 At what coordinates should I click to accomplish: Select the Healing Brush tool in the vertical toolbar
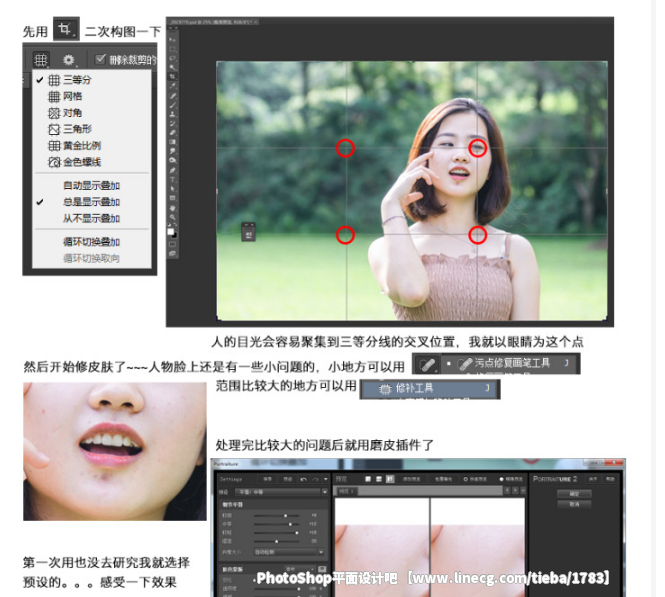[x=173, y=95]
